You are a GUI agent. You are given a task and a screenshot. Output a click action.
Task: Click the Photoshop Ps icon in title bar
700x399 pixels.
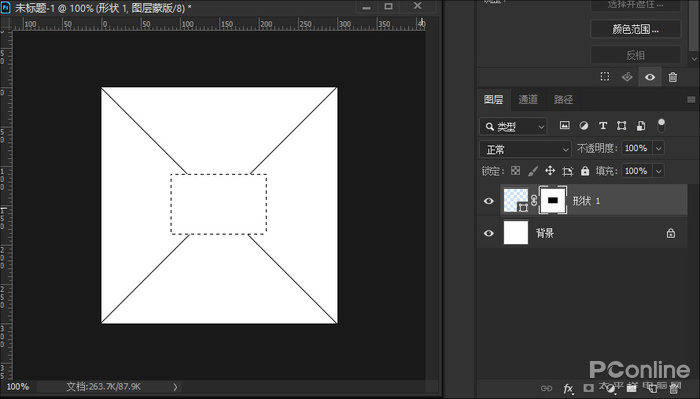pyautogui.click(x=6, y=7)
